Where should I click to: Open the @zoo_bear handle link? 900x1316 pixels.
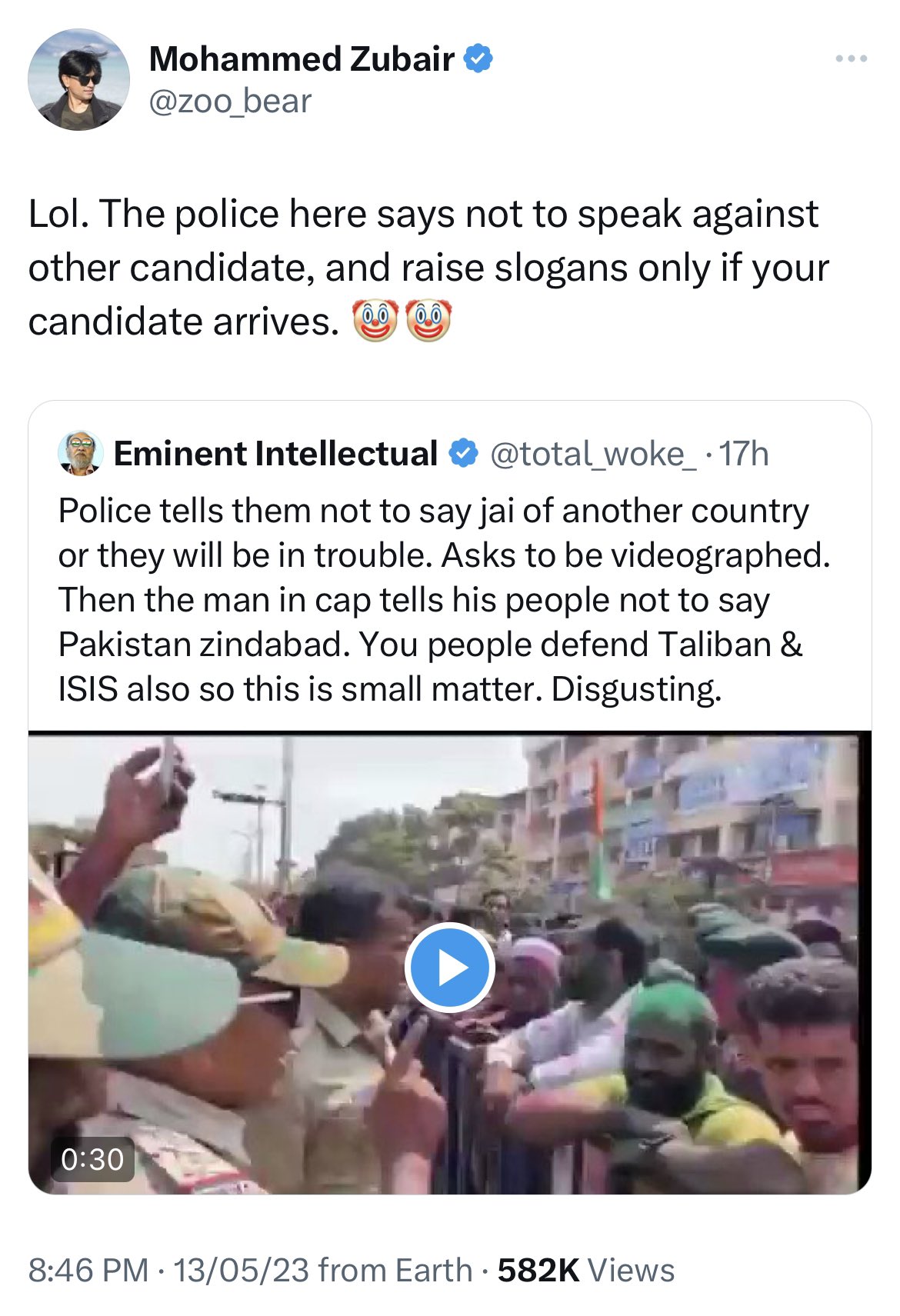(230, 102)
